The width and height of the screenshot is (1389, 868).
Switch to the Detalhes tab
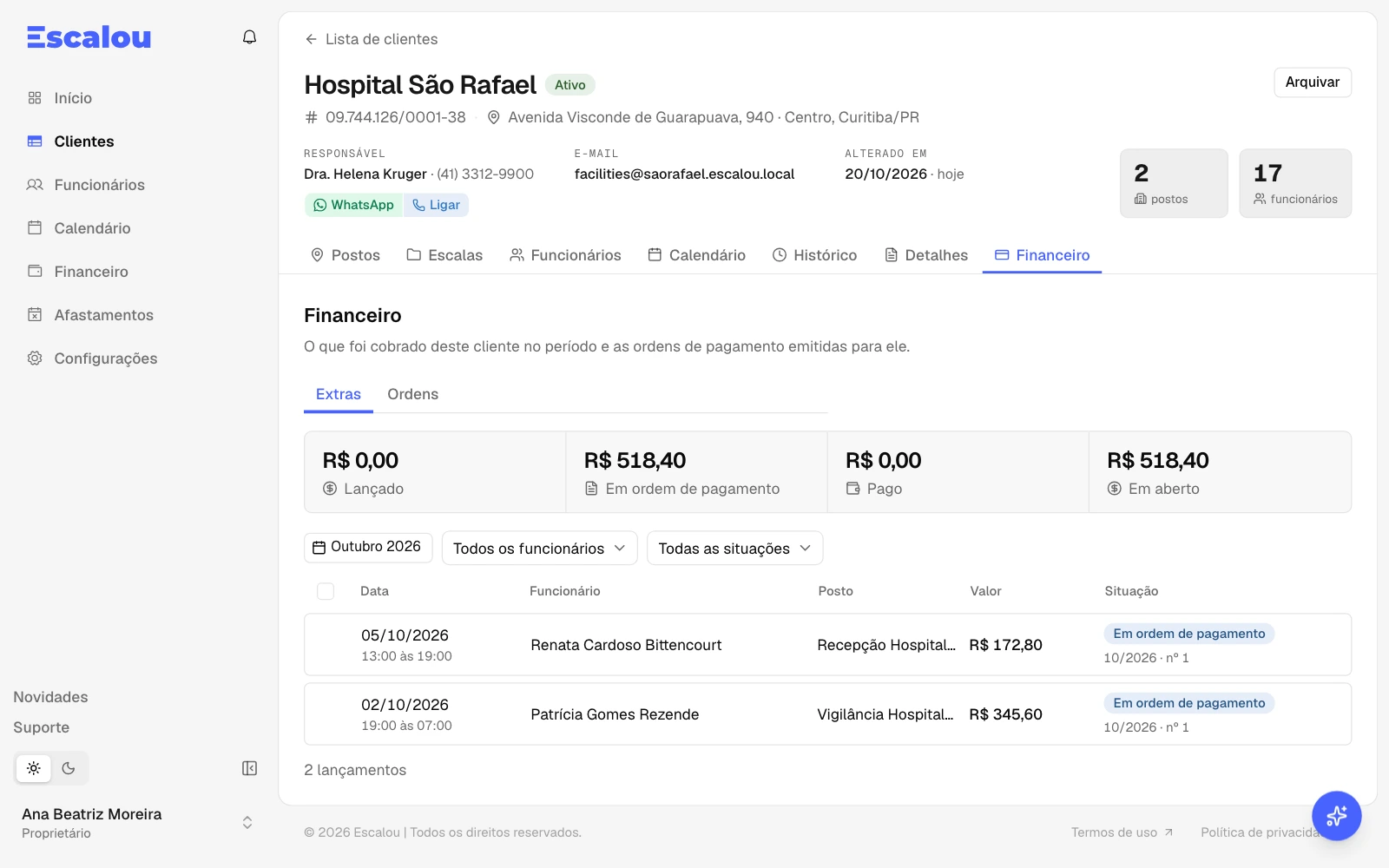pyautogui.click(x=925, y=255)
